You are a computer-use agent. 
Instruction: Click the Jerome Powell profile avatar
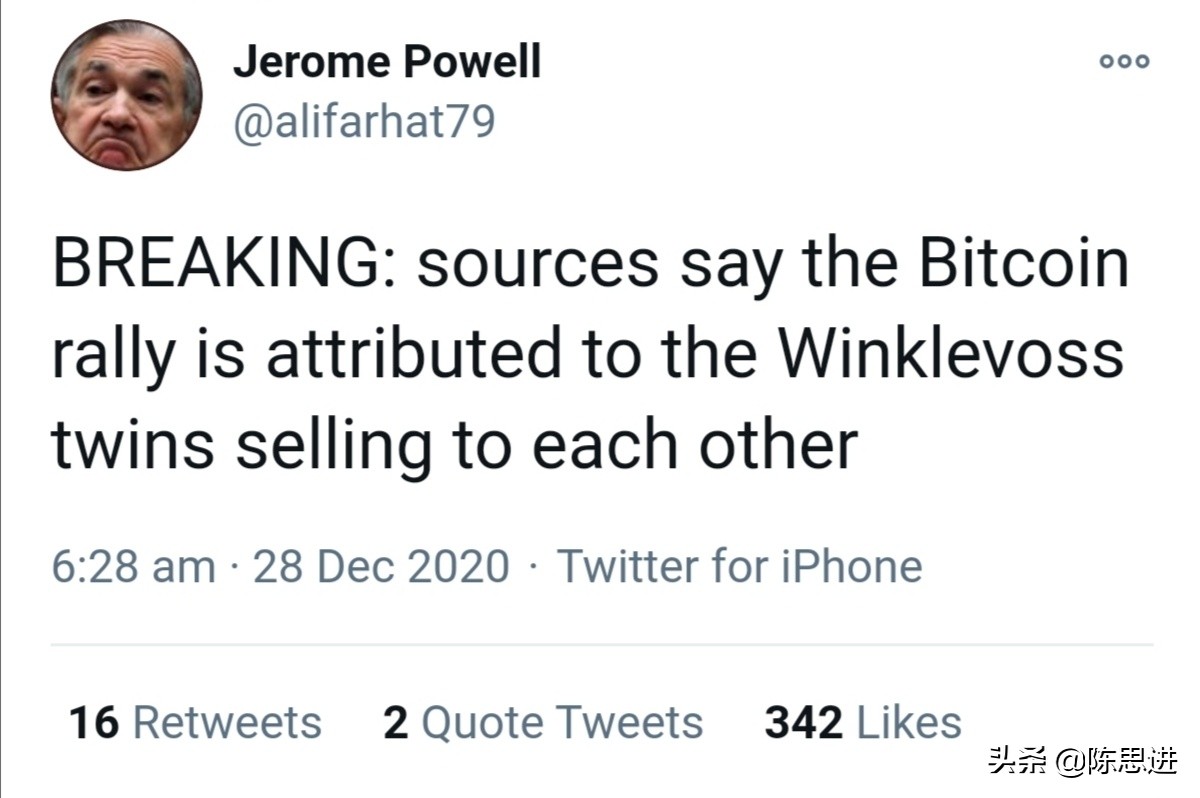(127, 95)
